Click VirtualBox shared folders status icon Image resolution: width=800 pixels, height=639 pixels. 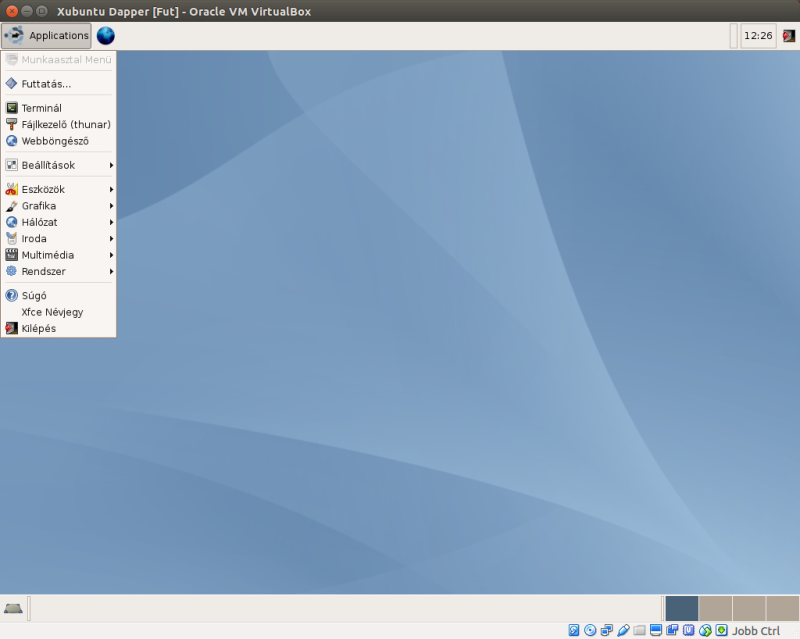pos(639,630)
